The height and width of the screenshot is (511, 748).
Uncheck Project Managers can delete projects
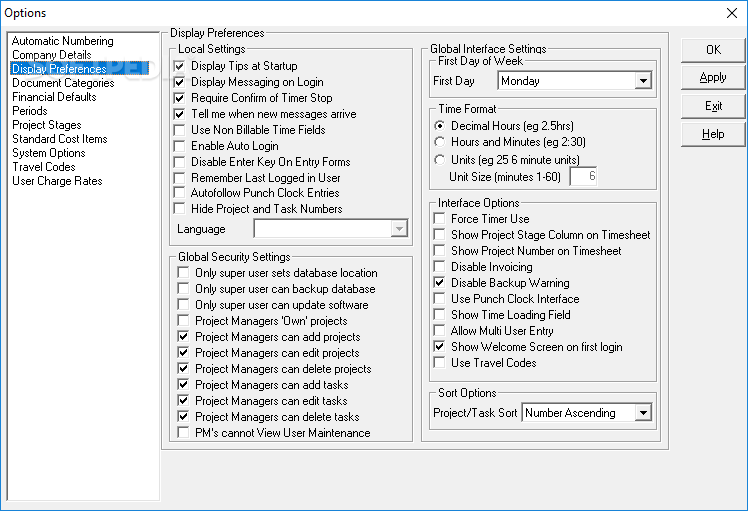coord(183,369)
